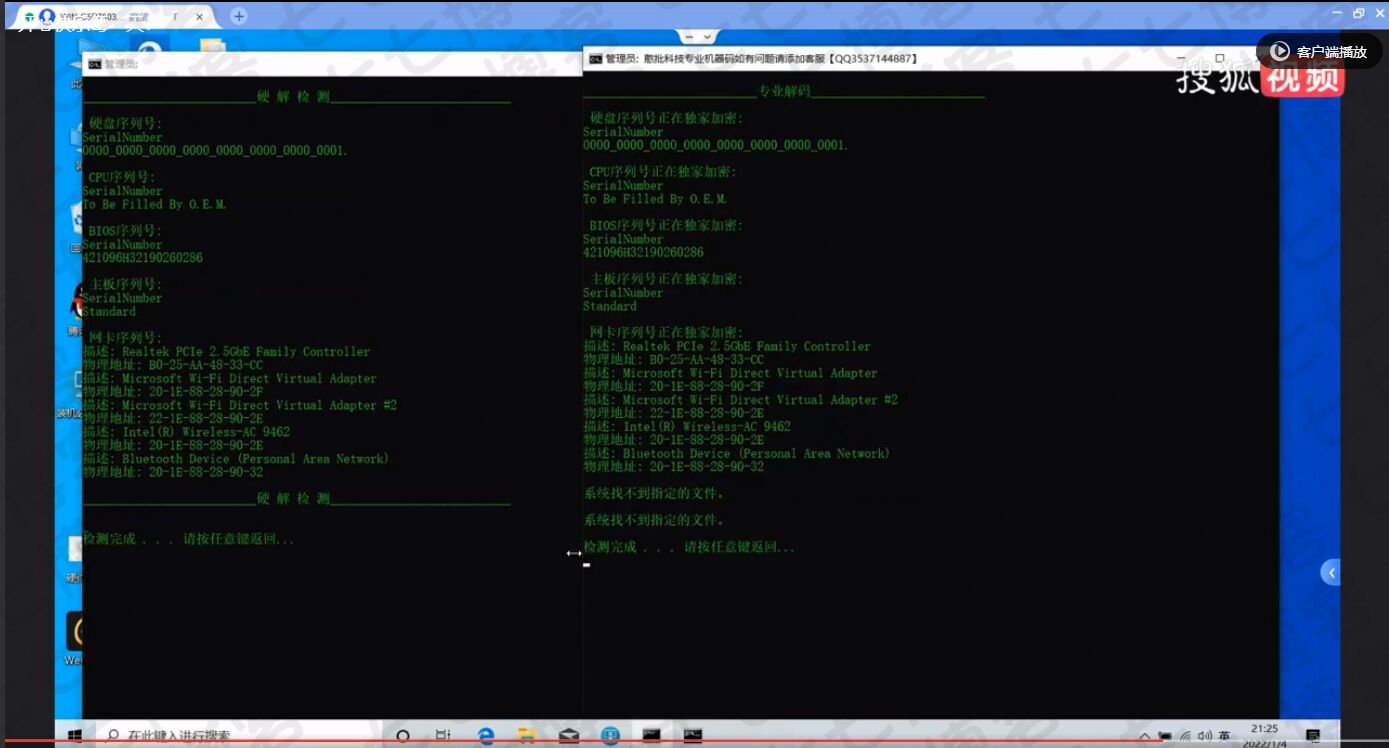Open File Explorer from the taskbar
This screenshot has width=1389, height=748.
pyautogui.click(x=527, y=736)
